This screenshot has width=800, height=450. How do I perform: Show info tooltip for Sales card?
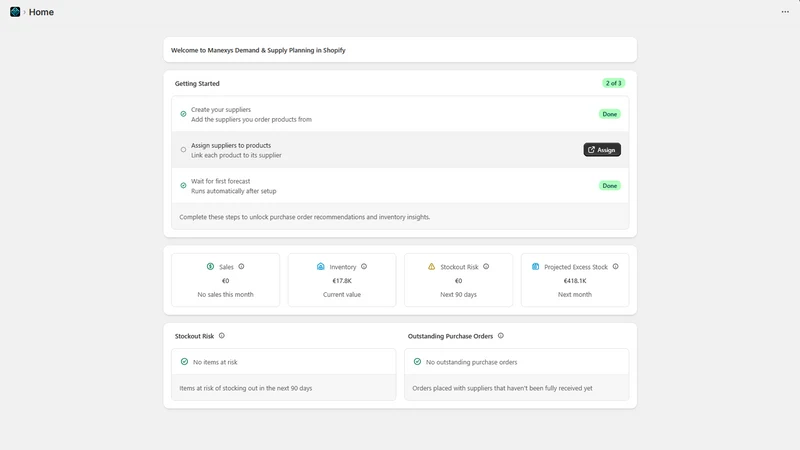tap(241, 266)
